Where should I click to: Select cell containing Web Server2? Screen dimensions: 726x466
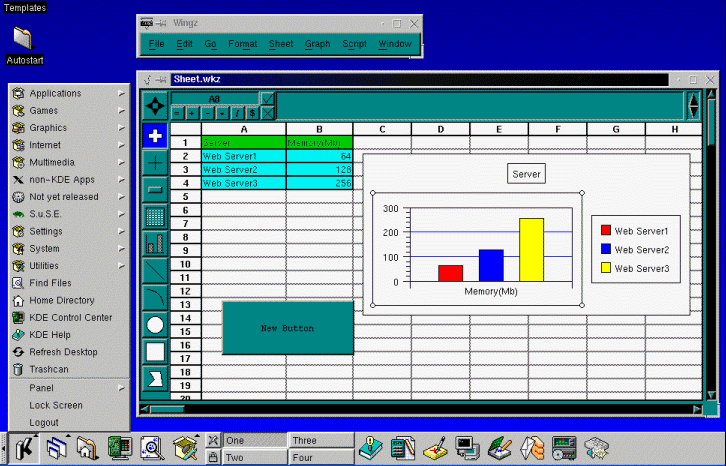point(244,170)
